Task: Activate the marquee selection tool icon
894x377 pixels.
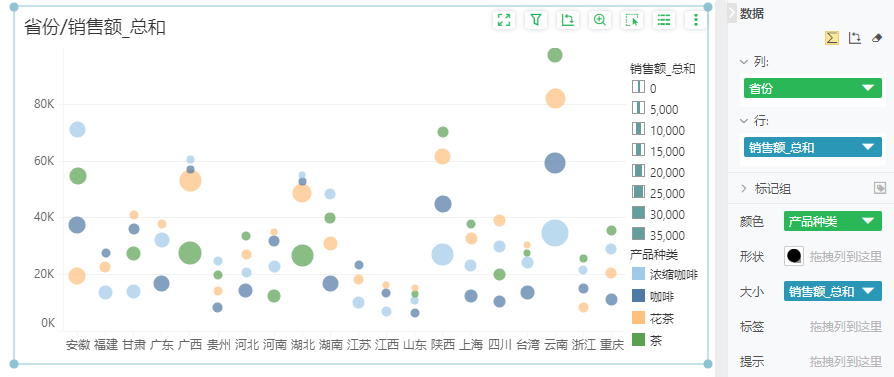Action: tap(632, 20)
